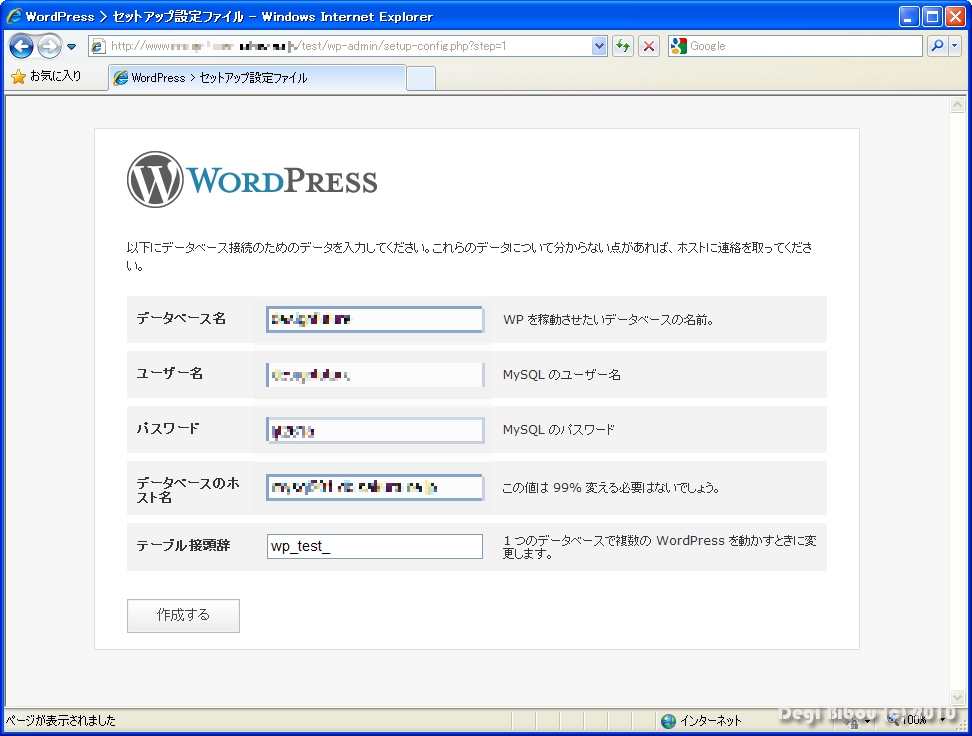
Task: Stop loading with the red X icon
Action: coord(648,46)
